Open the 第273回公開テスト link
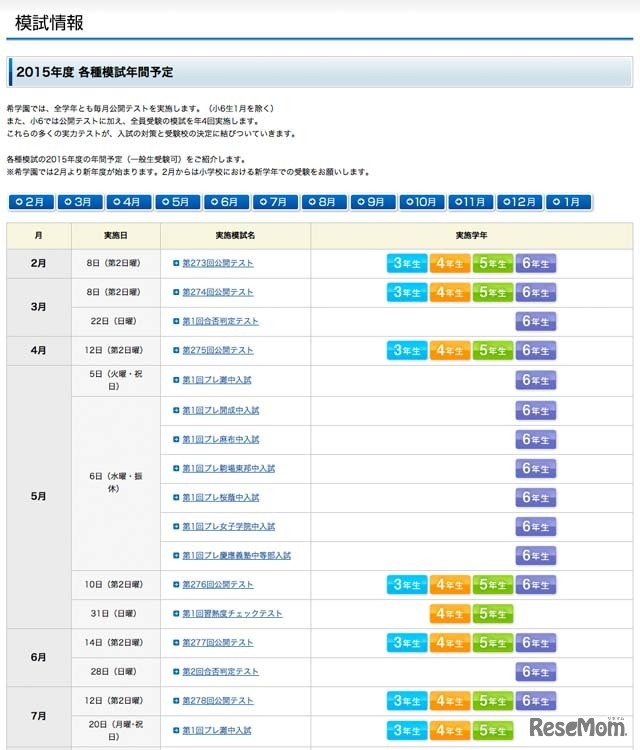 pos(218,263)
